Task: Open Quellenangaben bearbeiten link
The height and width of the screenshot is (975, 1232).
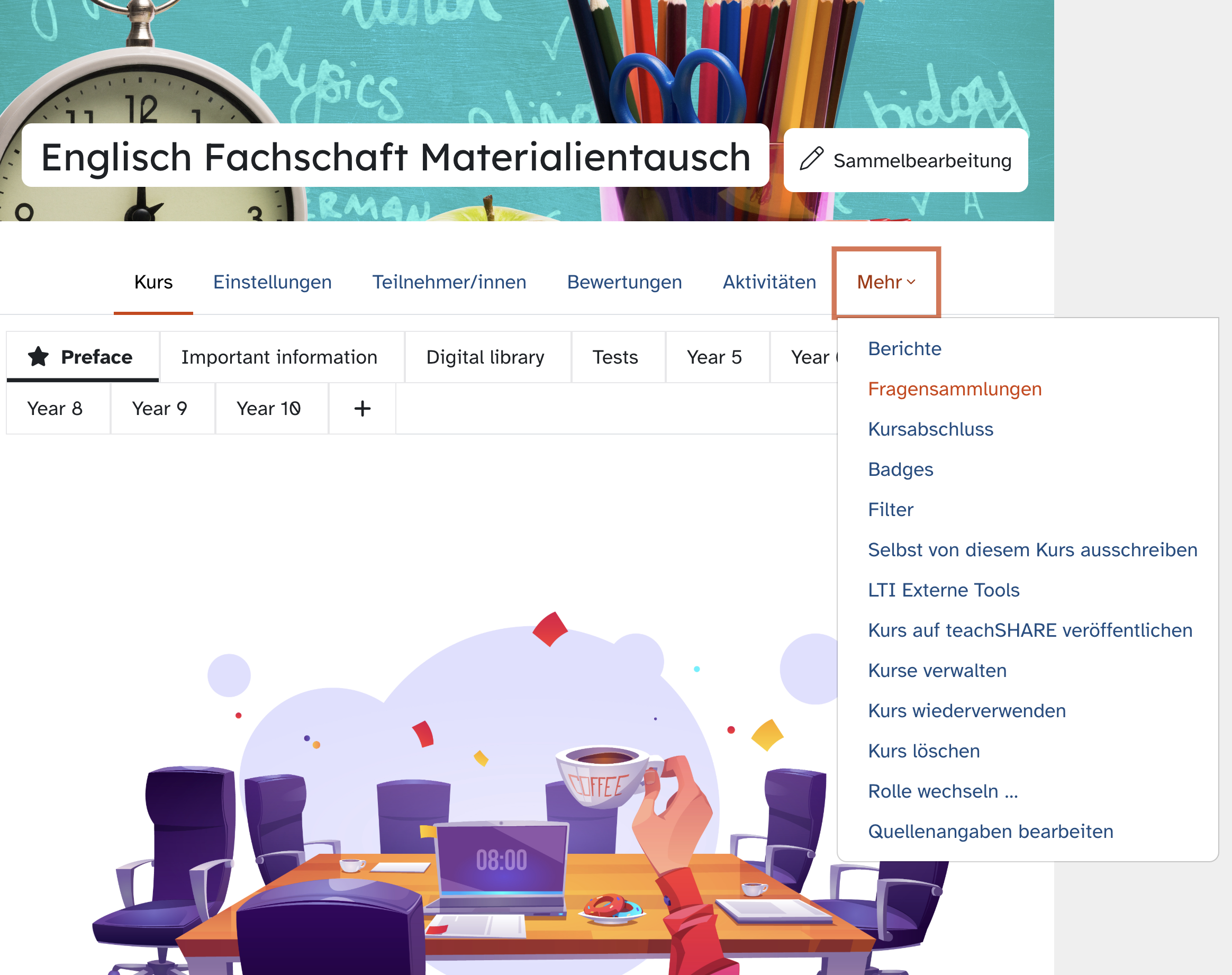Action: [x=991, y=831]
